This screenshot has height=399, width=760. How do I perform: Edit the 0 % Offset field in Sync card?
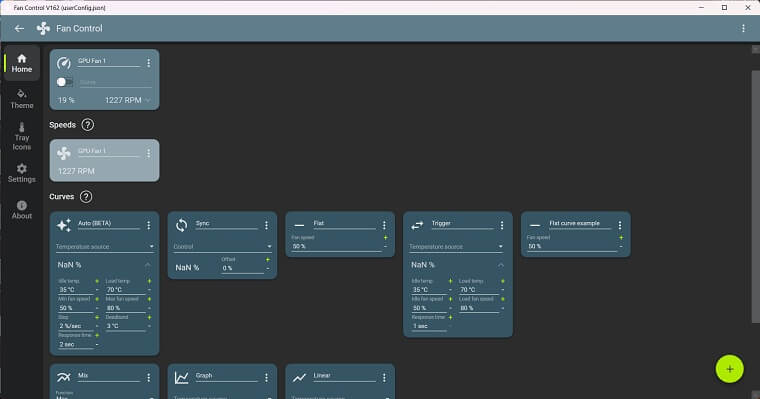tap(242, 268)
